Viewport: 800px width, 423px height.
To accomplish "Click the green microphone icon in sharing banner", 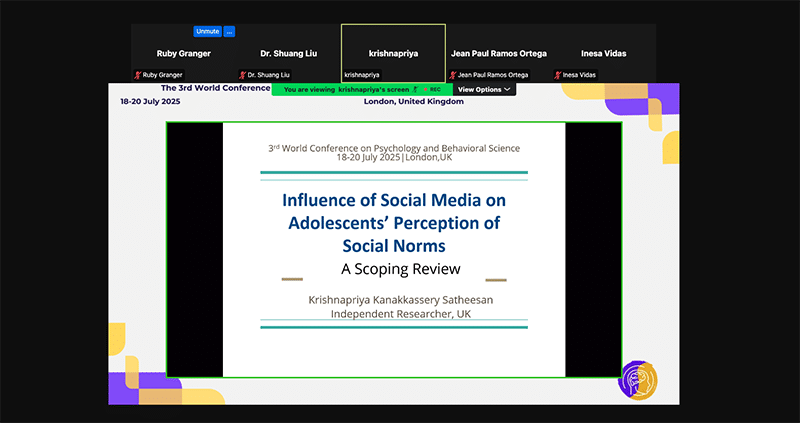I will pyautogui.click(x=414, y=89).
